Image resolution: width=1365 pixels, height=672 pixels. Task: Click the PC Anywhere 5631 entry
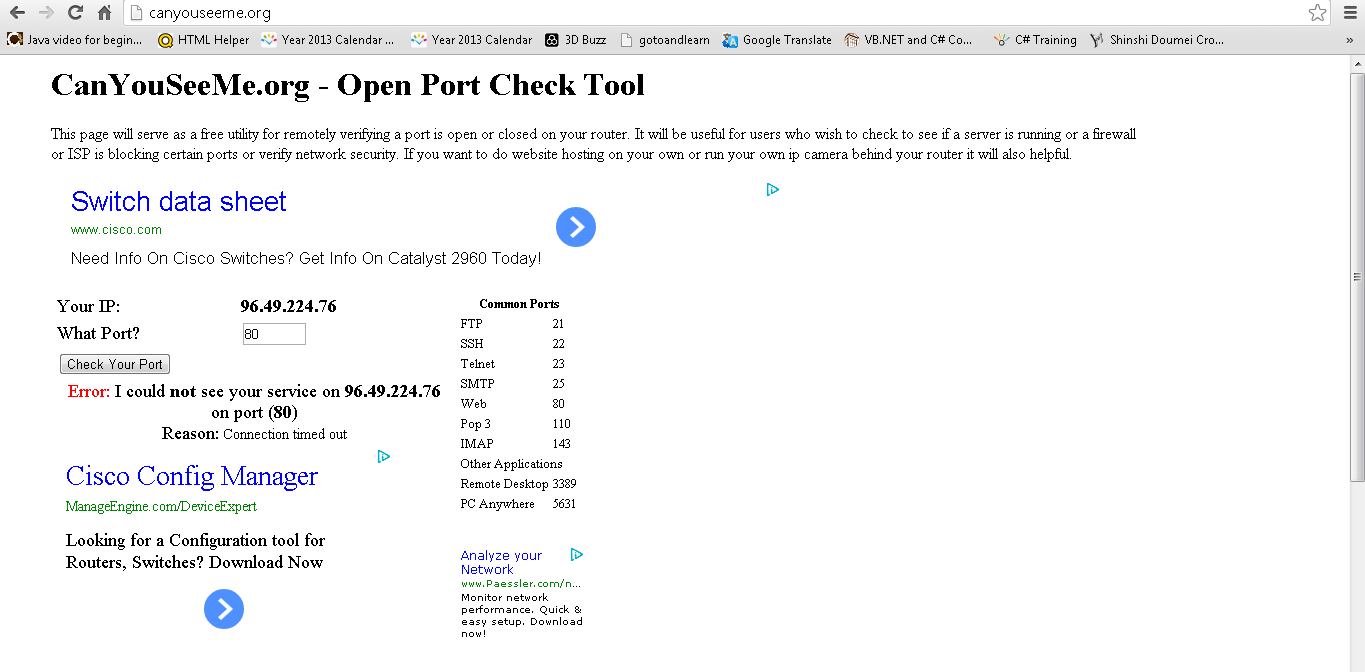(x=518, y=504)
